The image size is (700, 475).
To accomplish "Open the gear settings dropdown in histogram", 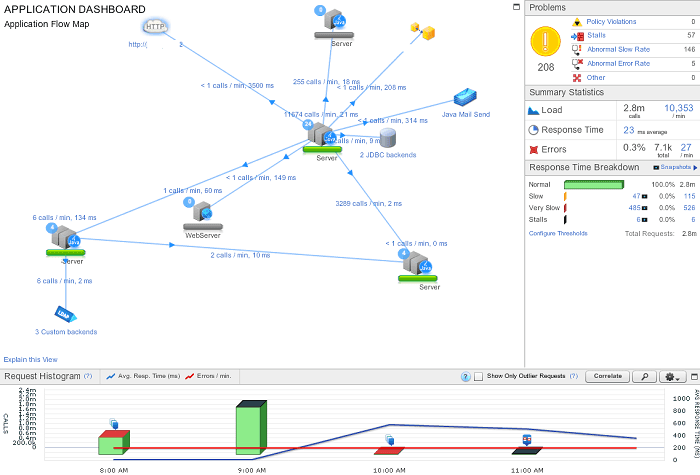I will (672, 377).
